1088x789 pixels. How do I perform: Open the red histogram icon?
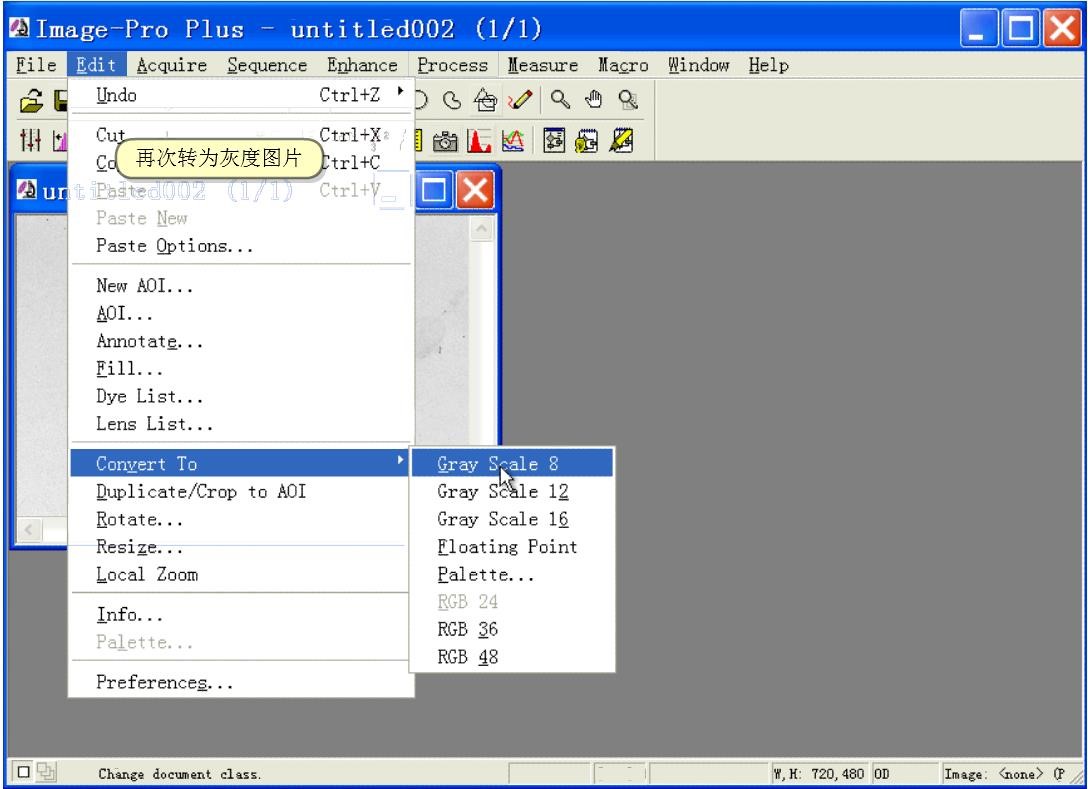[479, 141]
